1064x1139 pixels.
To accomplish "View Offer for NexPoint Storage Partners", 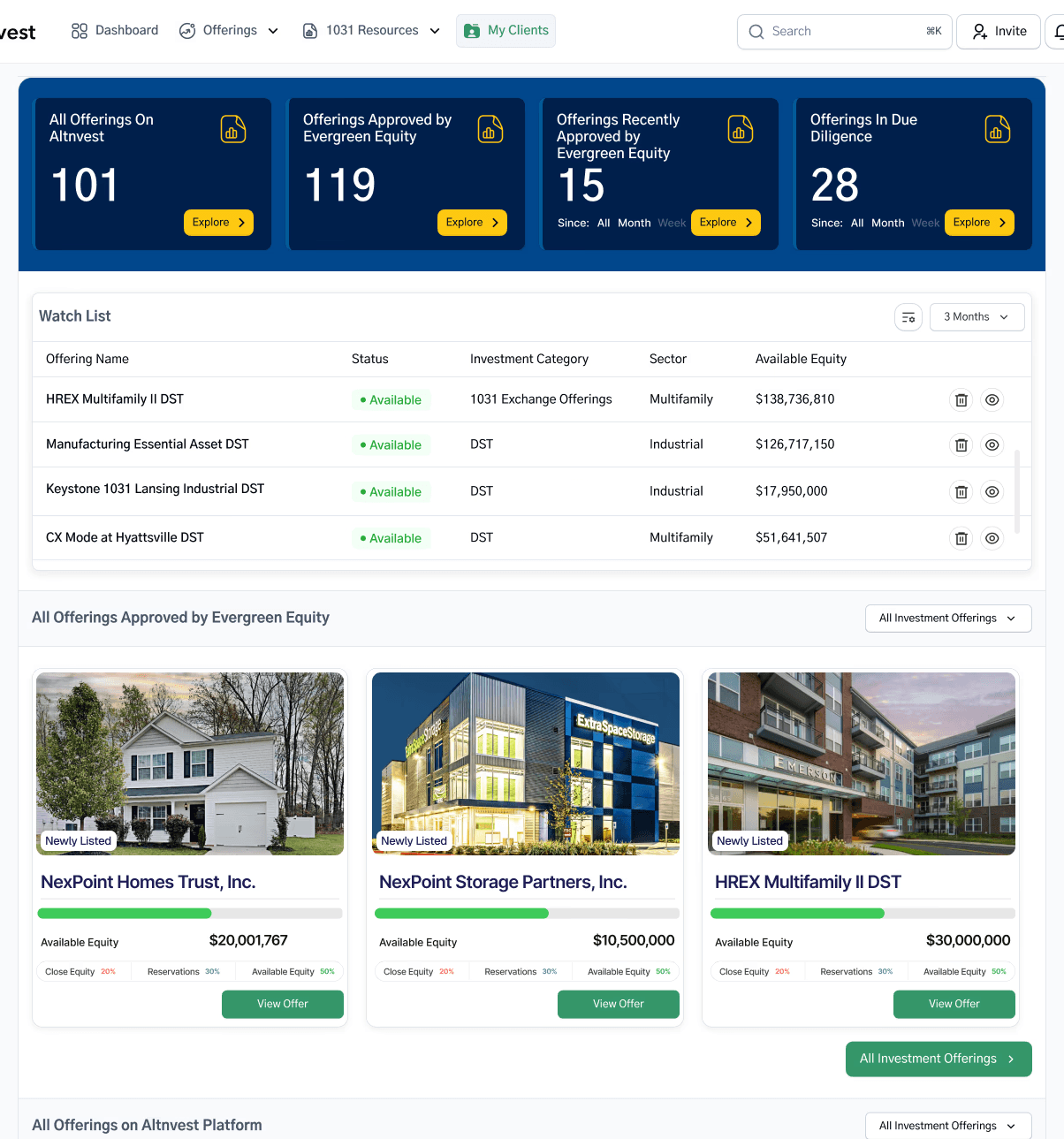I will click(619, 1004).
